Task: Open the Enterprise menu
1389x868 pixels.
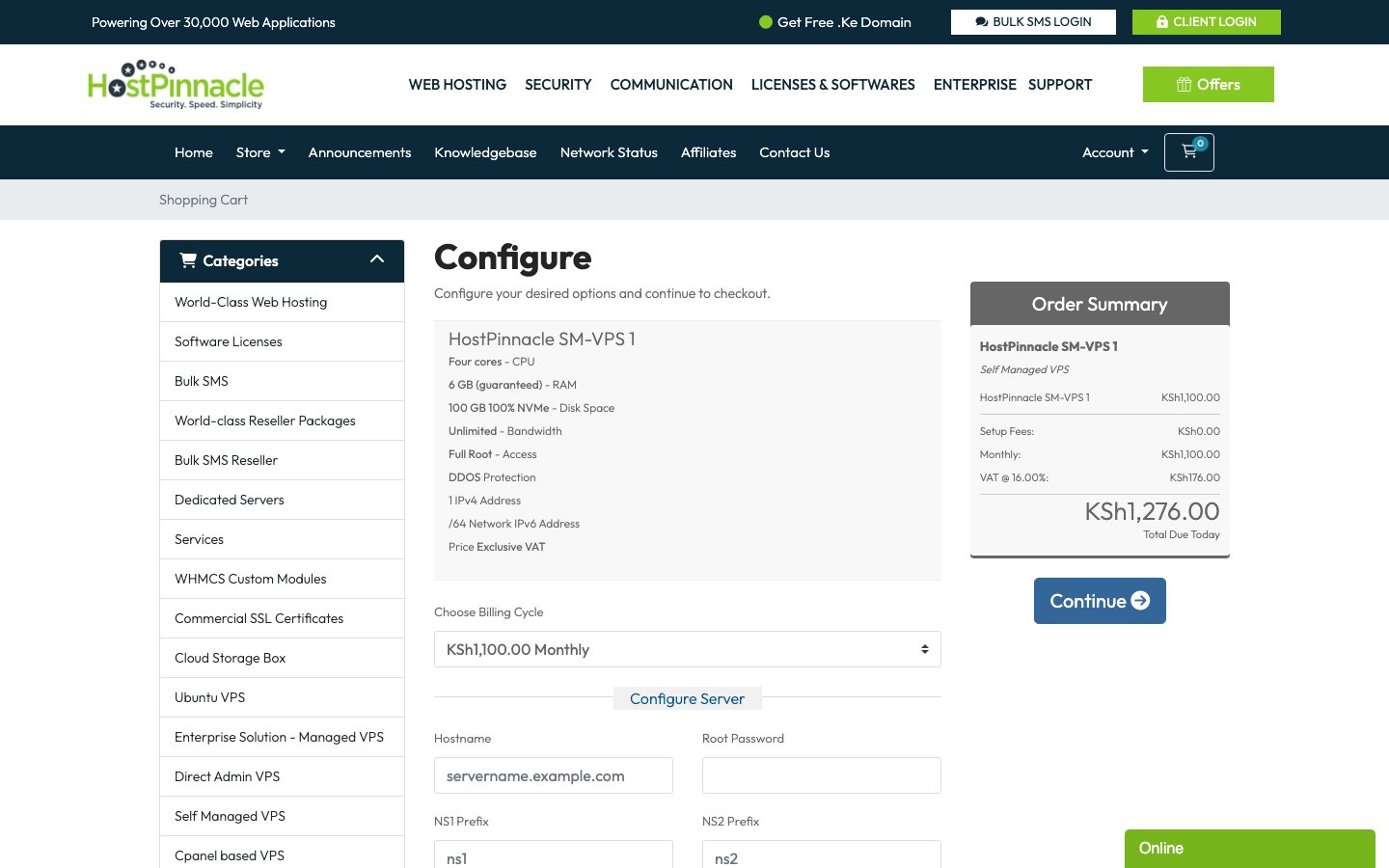Action: tap(975, 85)
